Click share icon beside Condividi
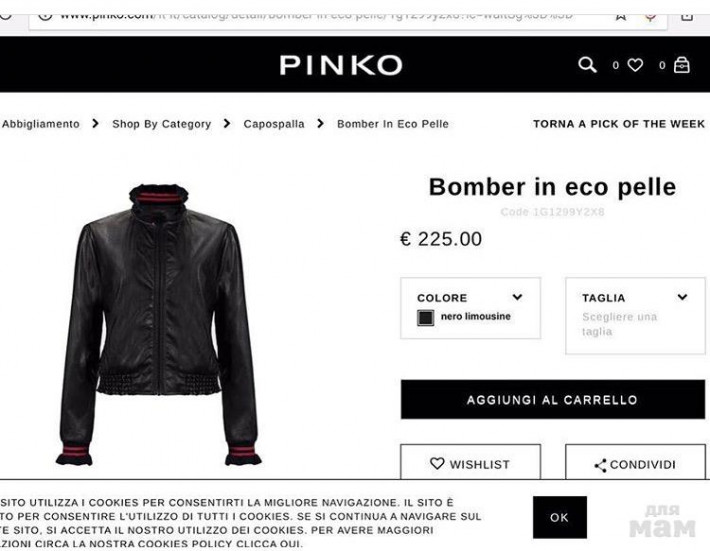This screenshot has width=710, height=551. click(x=600, y=465)
